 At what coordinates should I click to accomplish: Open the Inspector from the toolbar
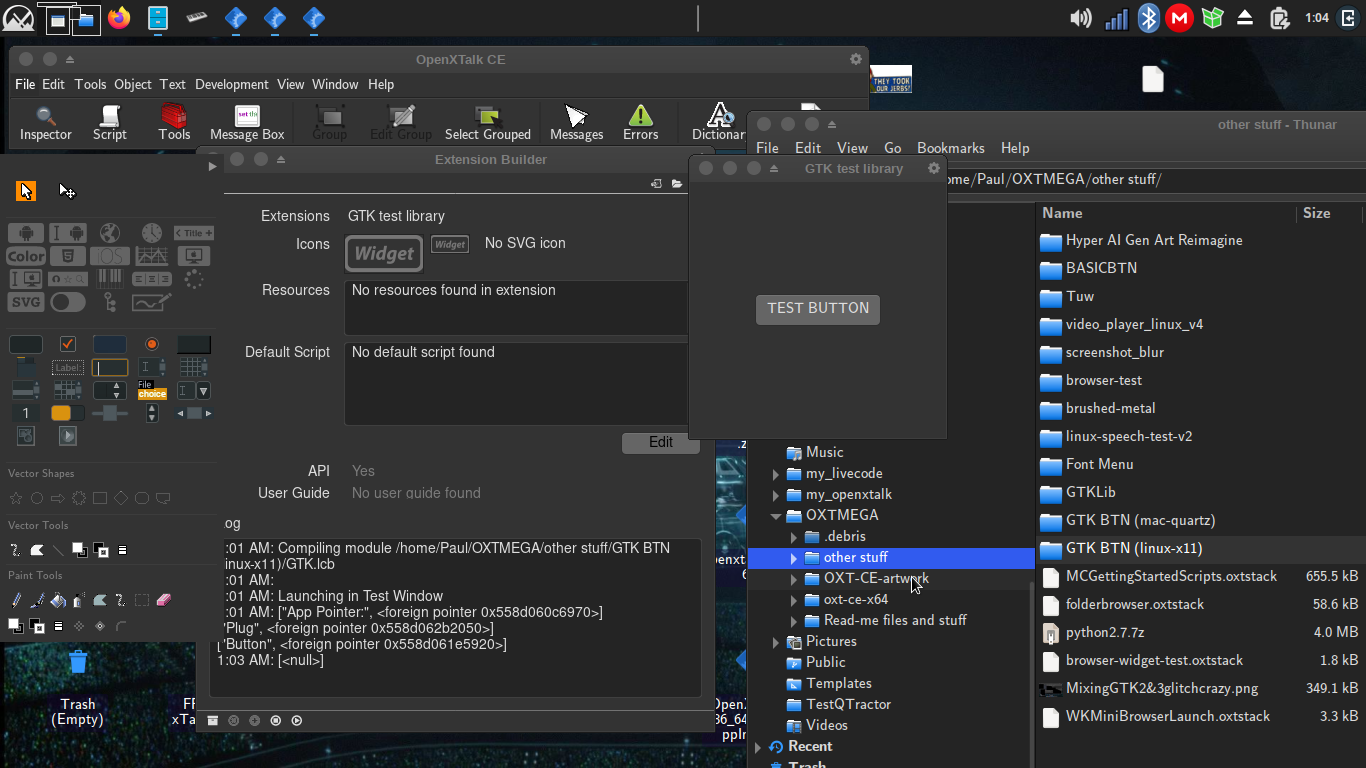click(46, 123)
